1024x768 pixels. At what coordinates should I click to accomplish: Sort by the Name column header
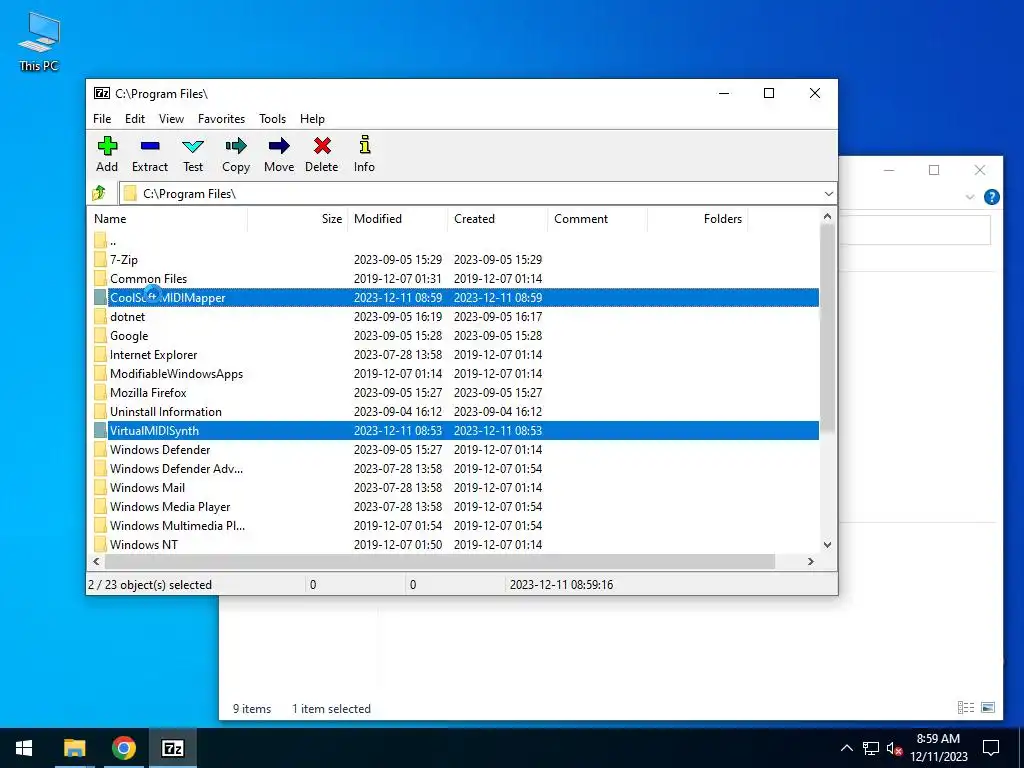click(167, 219)
